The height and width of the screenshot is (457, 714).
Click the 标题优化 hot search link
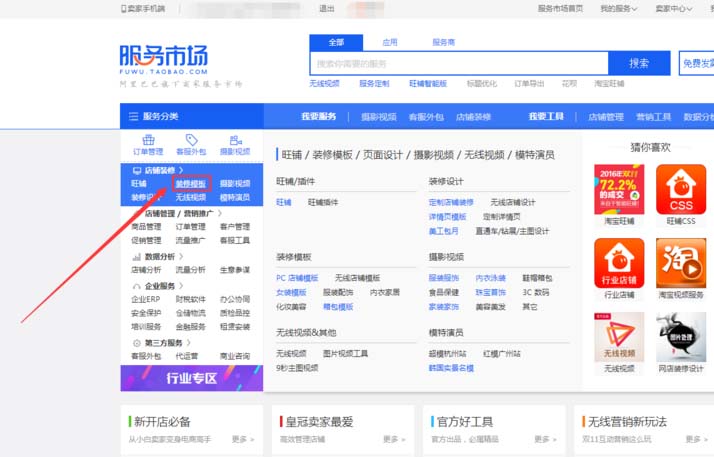click(x=482, y=83)
